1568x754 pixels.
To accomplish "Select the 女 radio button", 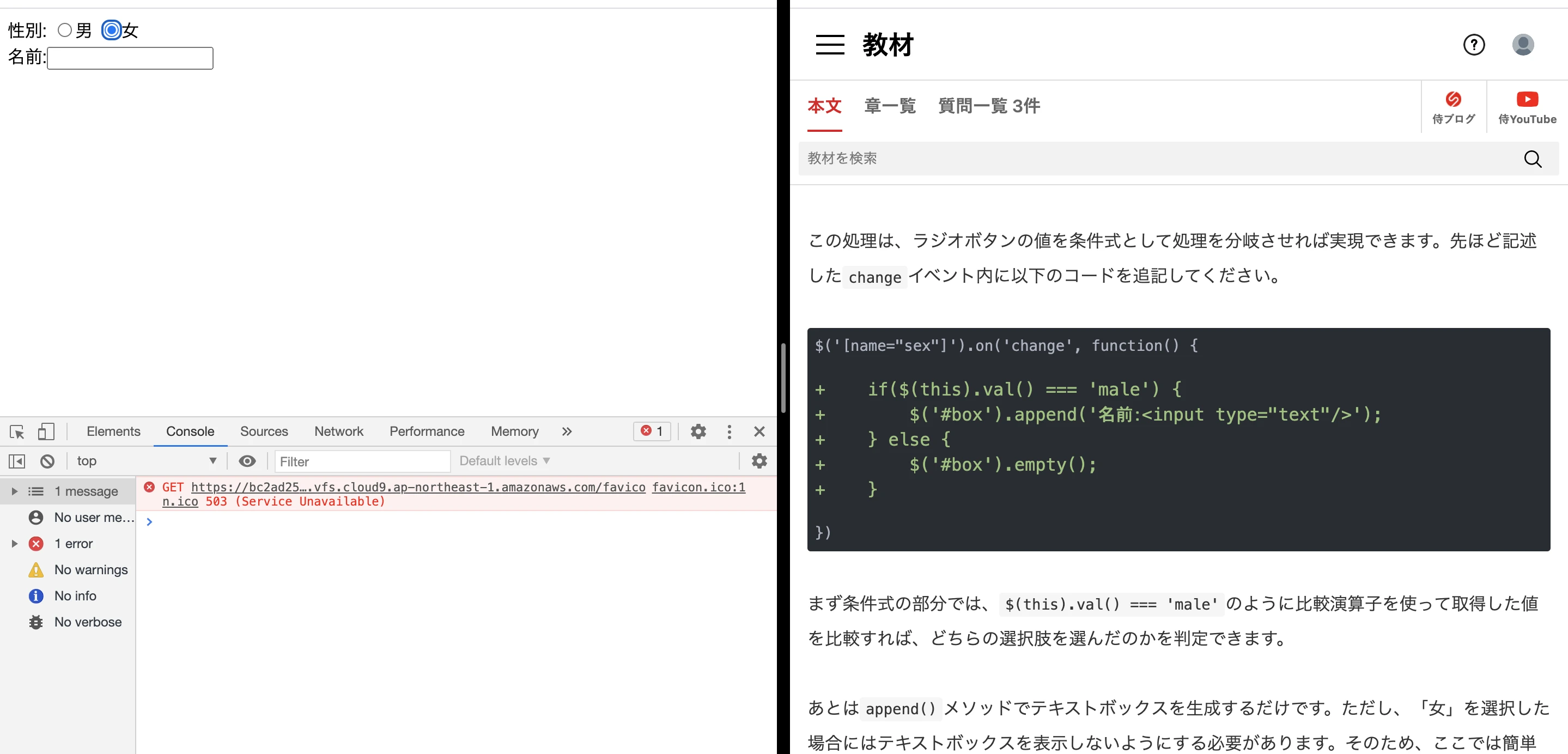I will click(x=111, y=30).
